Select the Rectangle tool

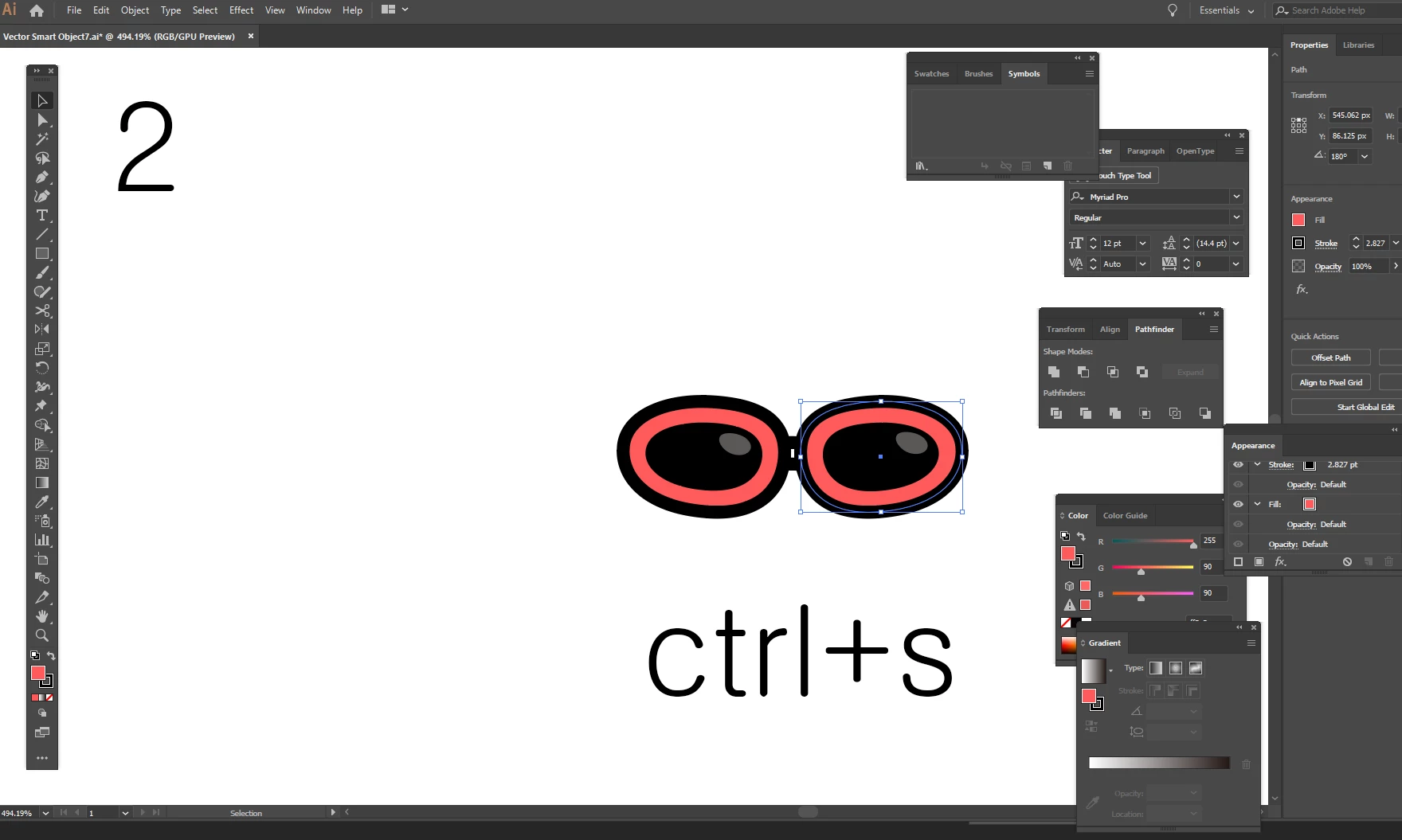tap(42, 254)
